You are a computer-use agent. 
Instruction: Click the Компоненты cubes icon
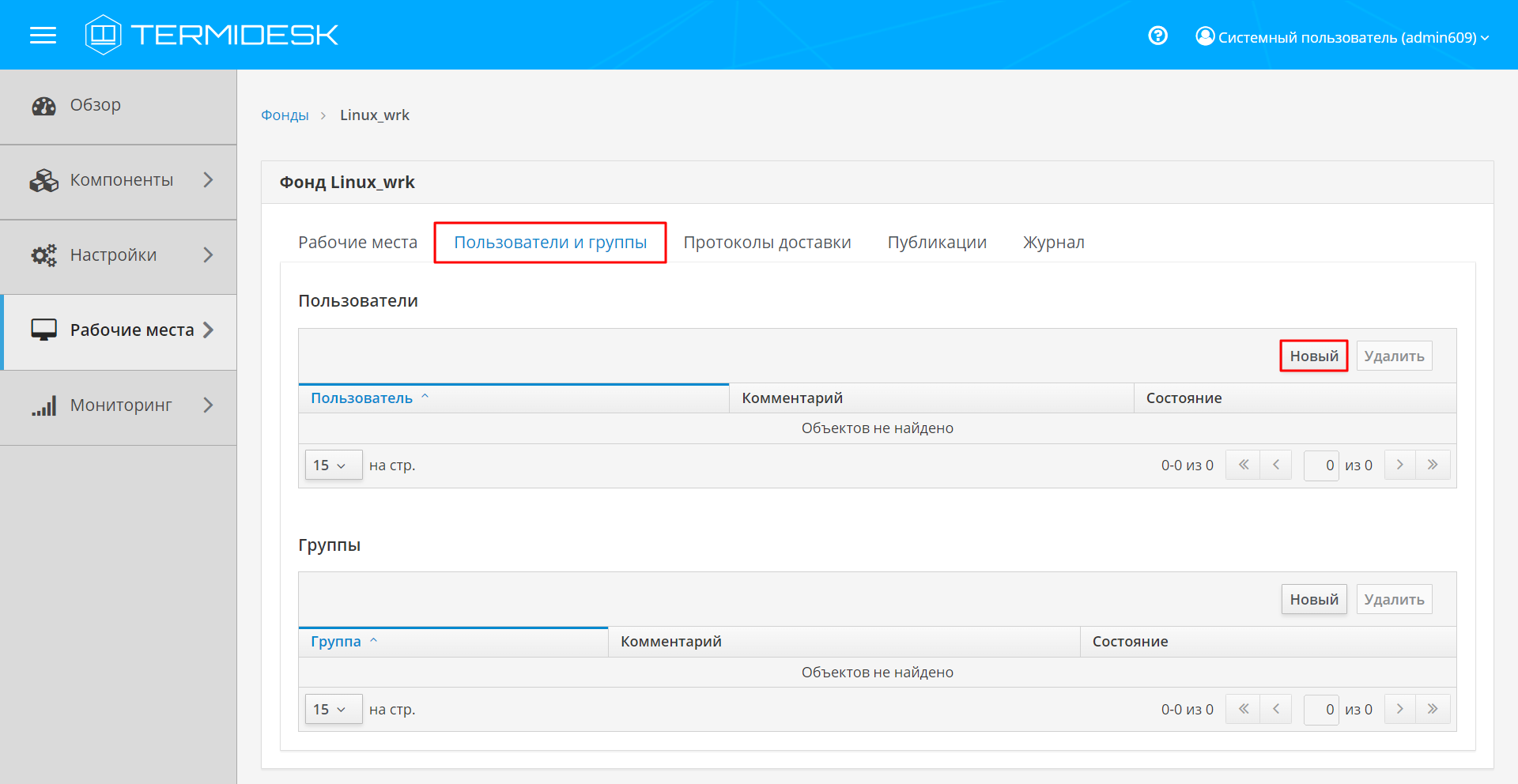pos(43,181)
